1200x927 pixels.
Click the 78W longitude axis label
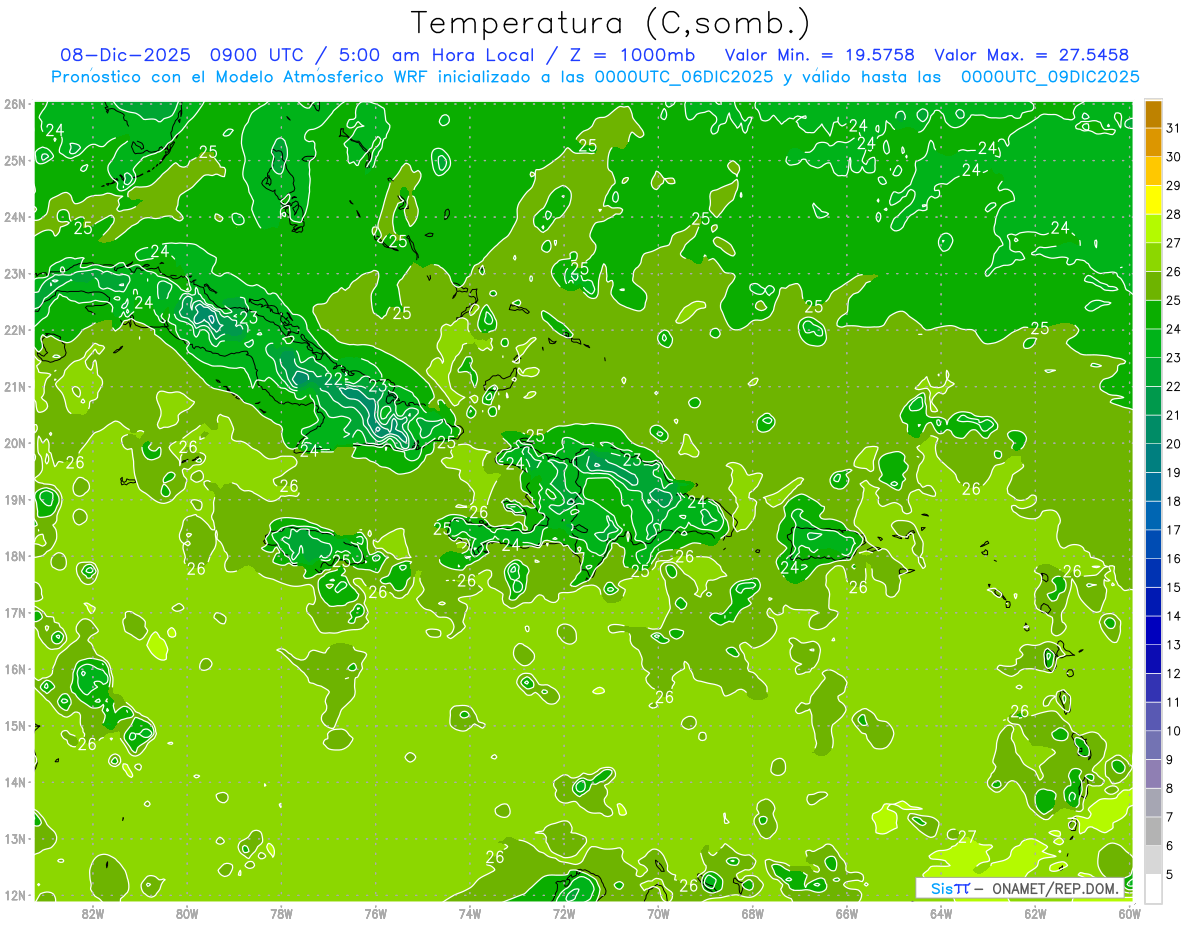point(281,913)
